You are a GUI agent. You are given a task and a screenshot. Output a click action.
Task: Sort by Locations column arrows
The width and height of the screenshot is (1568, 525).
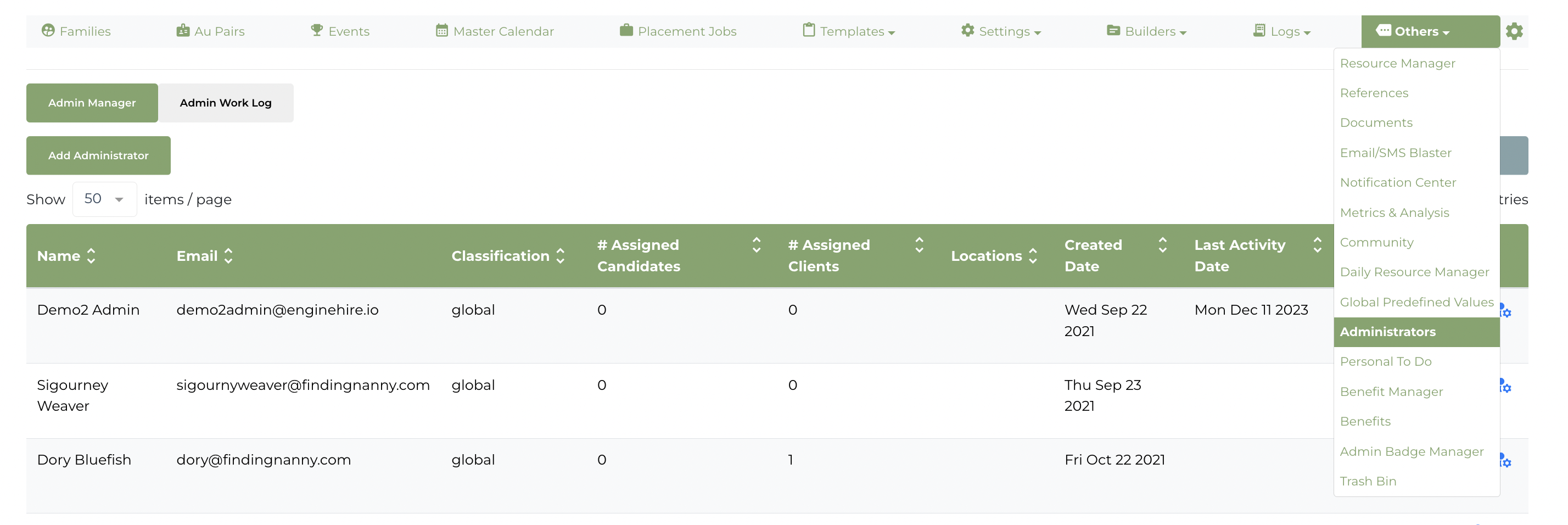(1033, 256)
